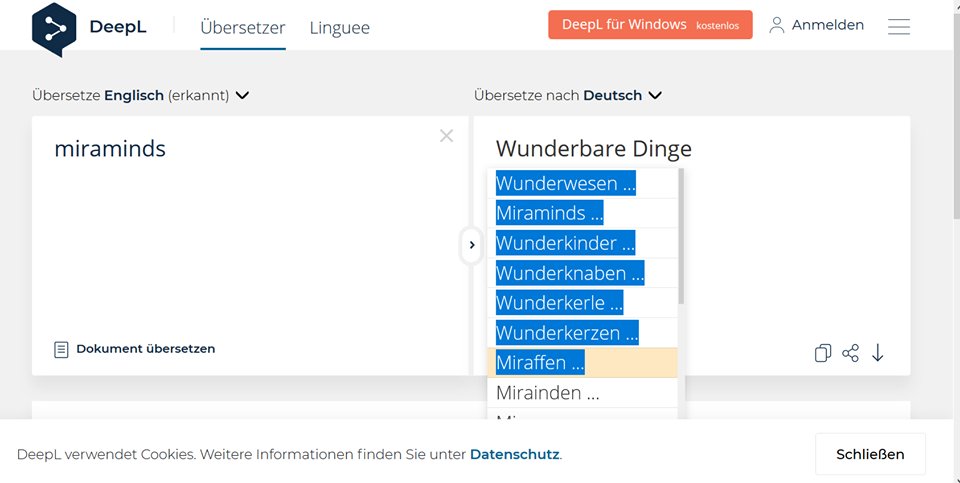
Task: Click the page vertical scrollbar
Action: click(956, 116)
